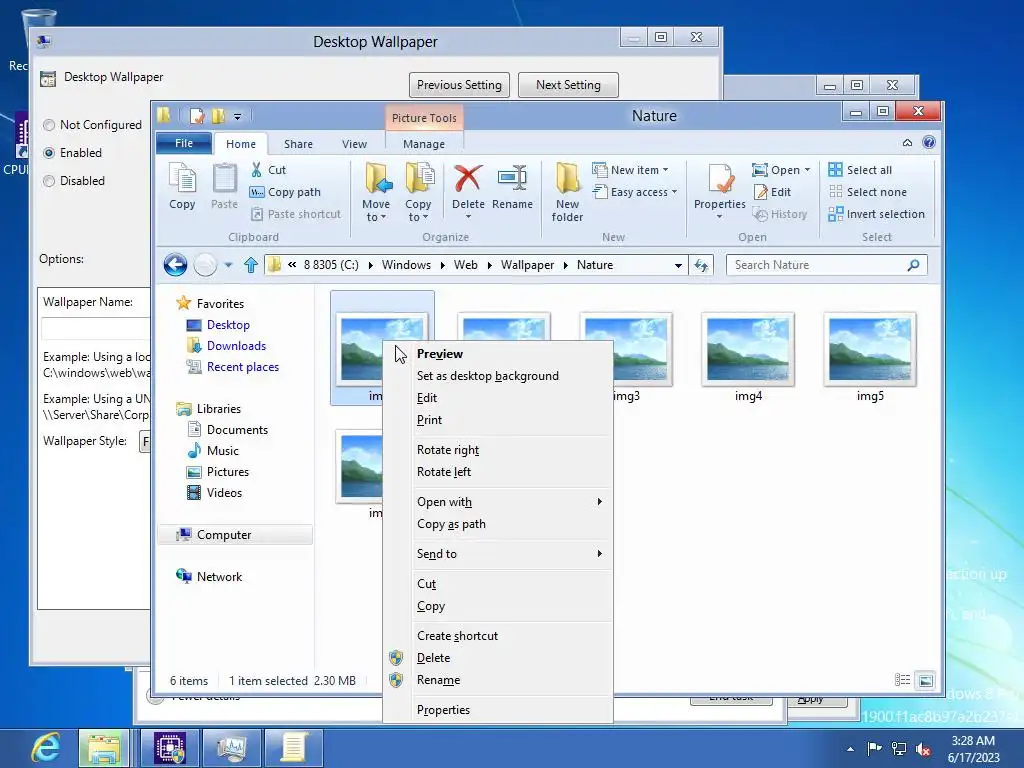Click the Rename icon in Organize group
1024x768 pixels.
512,178
